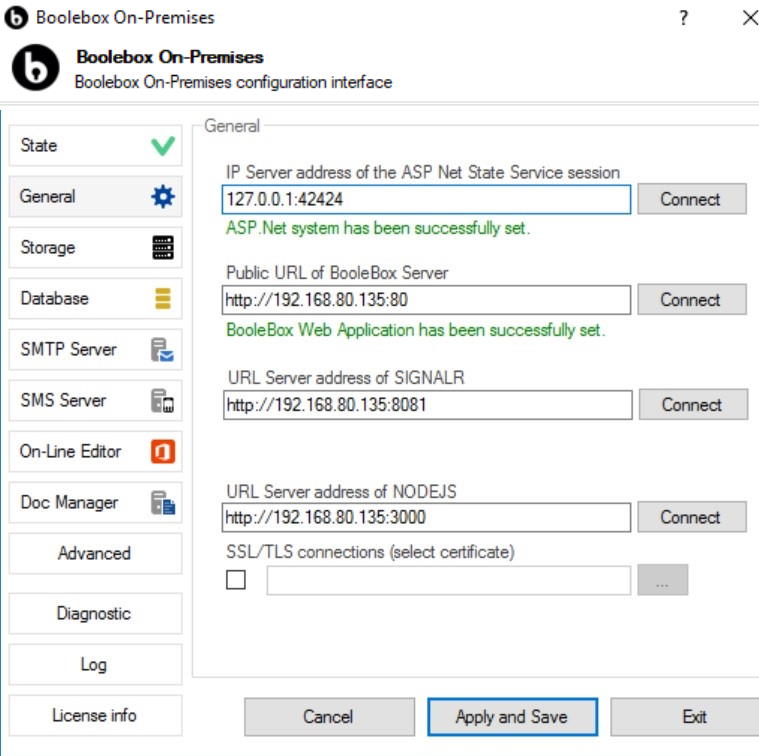Click the Exit button
Screen dimensions: 759x756
tap(687, 717)
